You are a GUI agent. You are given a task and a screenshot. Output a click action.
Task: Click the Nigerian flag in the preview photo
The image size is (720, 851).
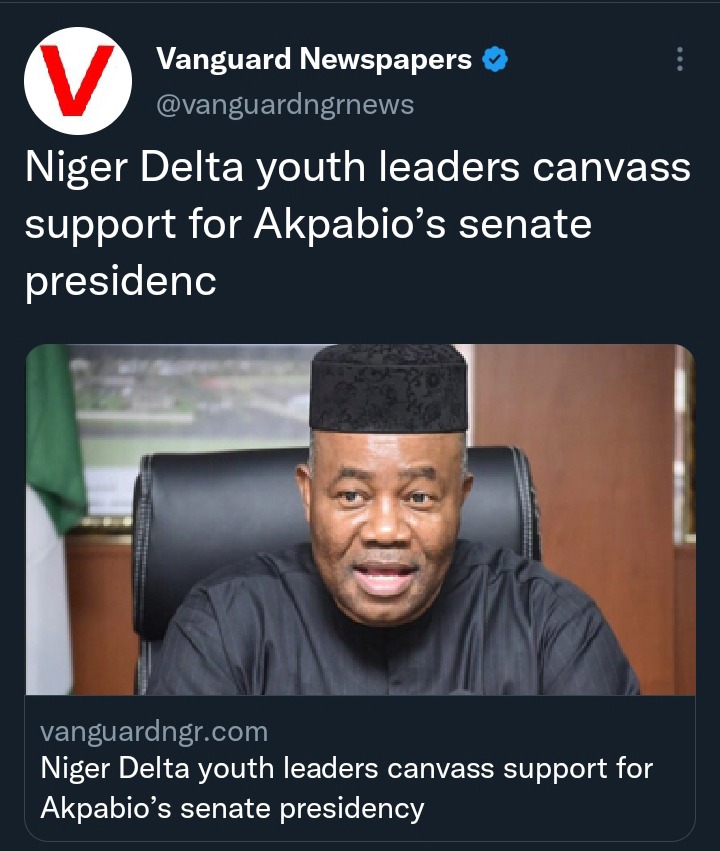[x=50, y=450]
